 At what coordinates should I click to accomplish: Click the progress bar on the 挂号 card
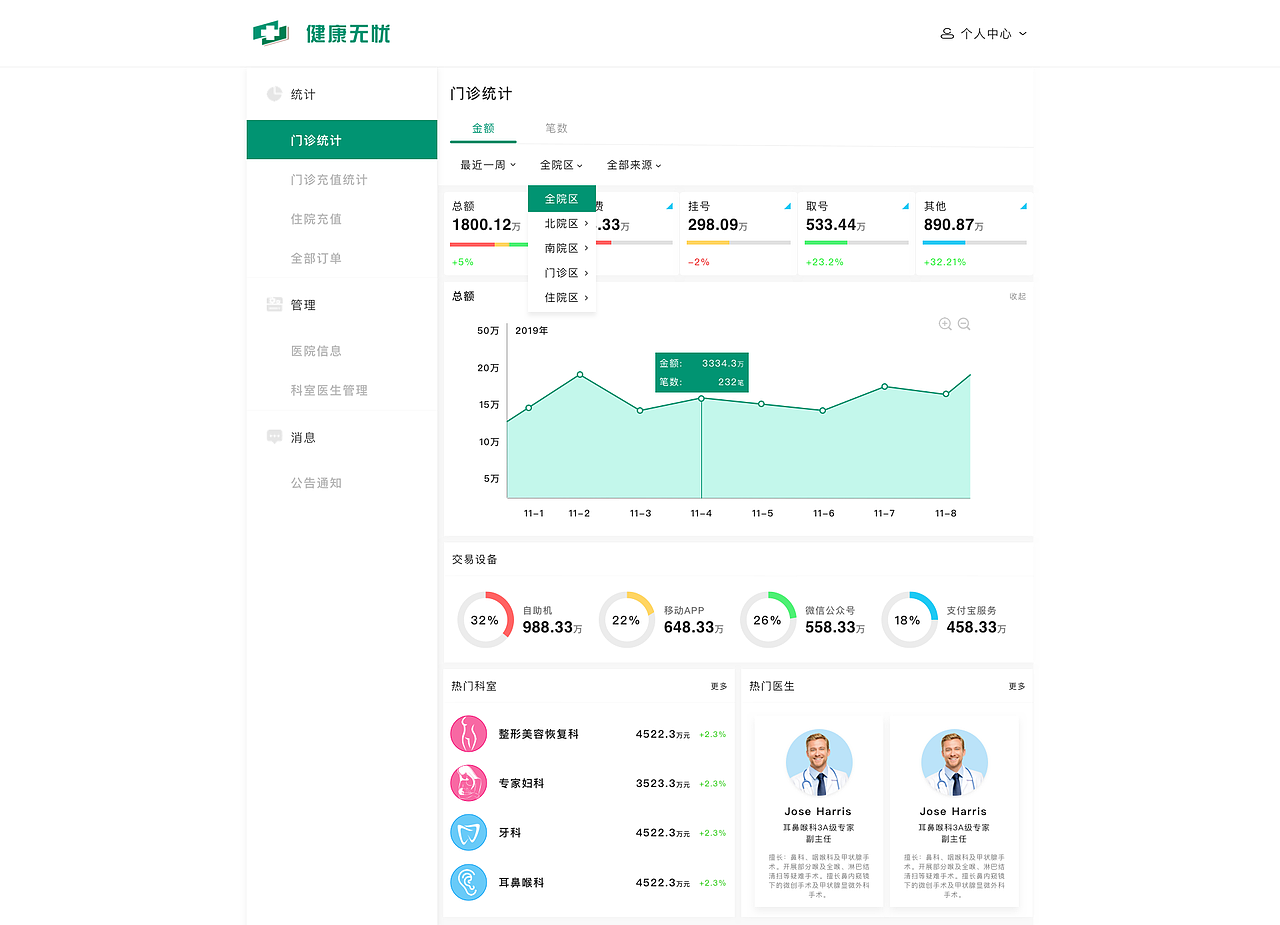click(737, 241)
